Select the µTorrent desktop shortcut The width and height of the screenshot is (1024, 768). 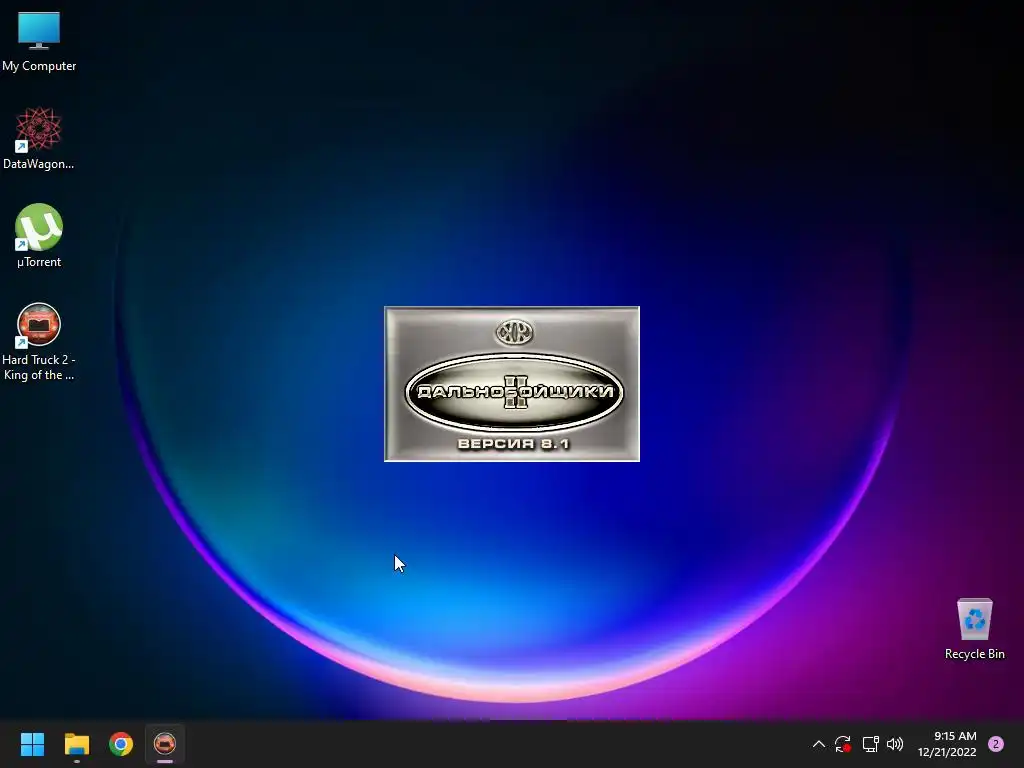pos(39,236)
